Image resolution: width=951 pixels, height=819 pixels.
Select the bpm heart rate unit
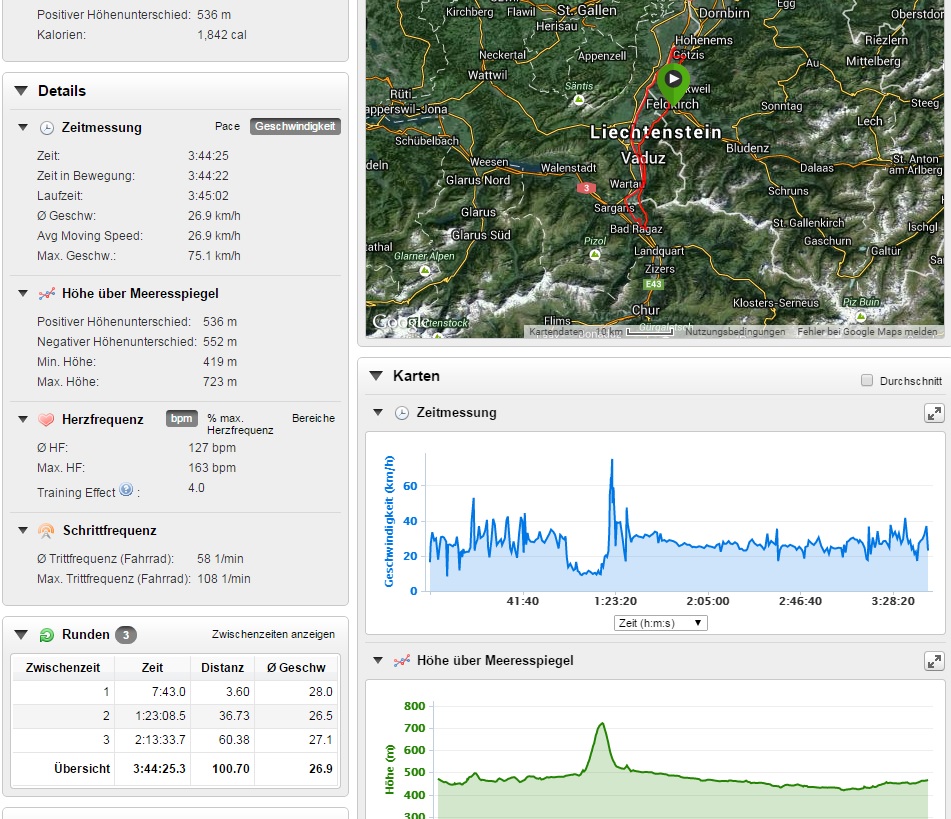181,419
